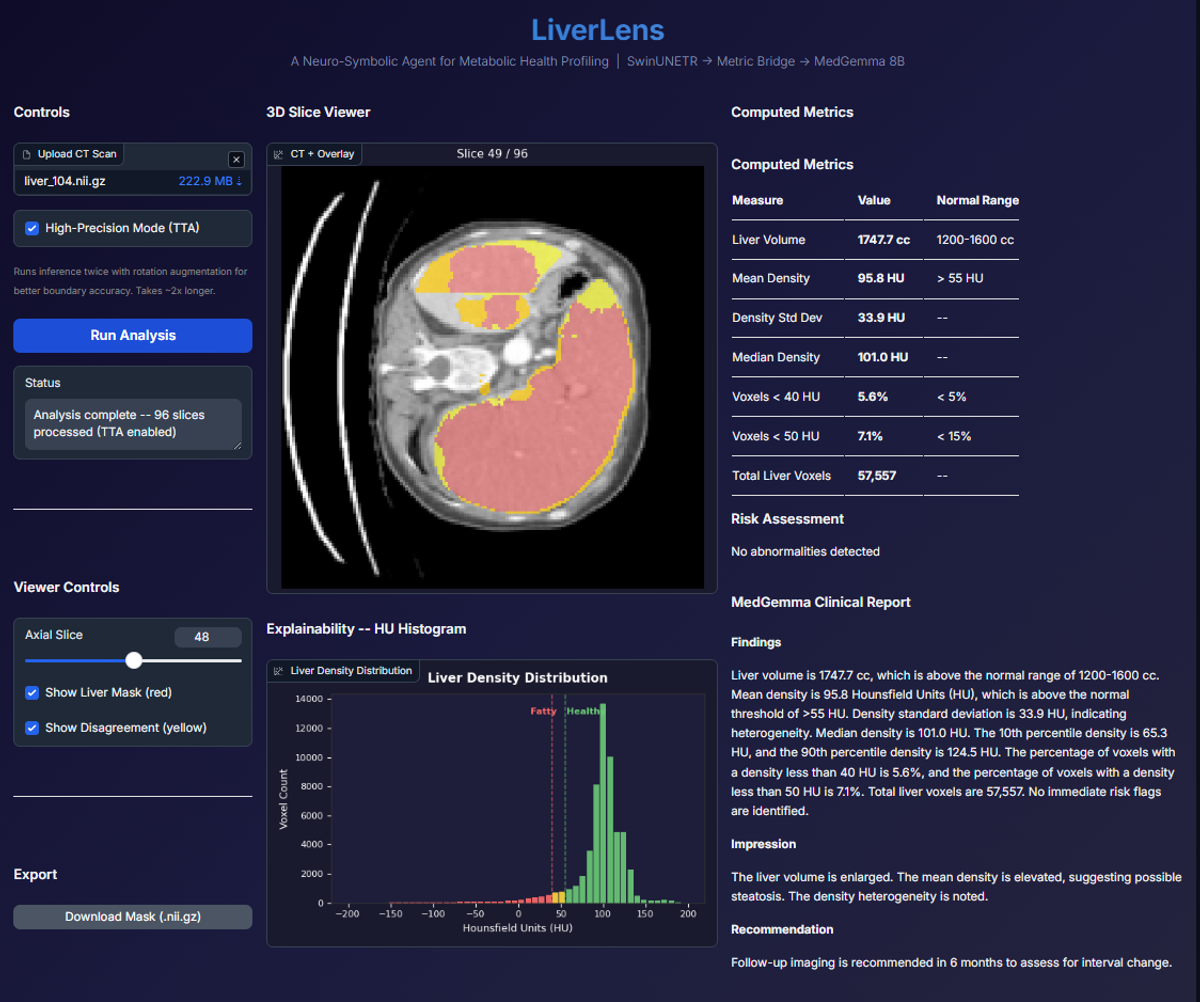Viewport: 1200px width, 1002px height.
Task: Click the Voxels < 40 HU row label
Action: pos(776,397)
